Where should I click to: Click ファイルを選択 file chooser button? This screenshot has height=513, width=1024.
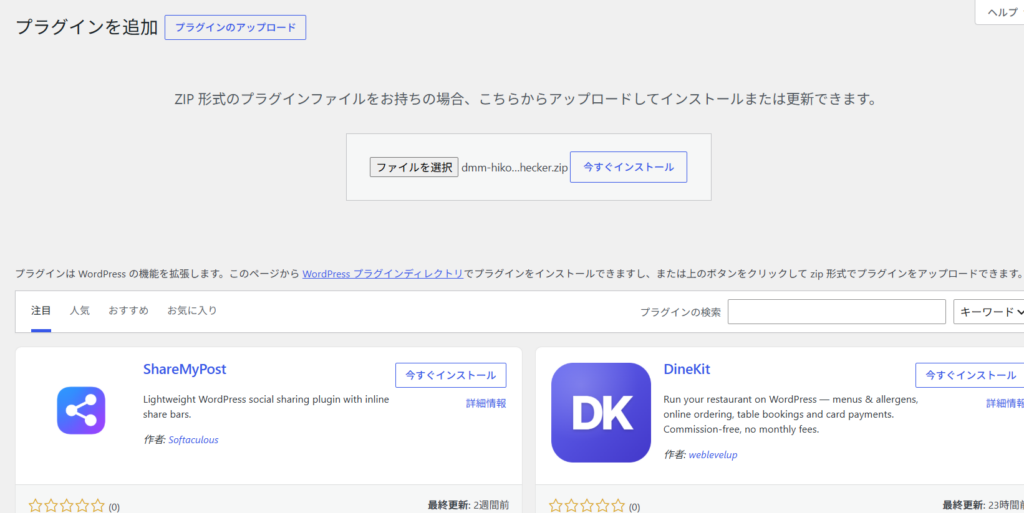pos(414,167)
